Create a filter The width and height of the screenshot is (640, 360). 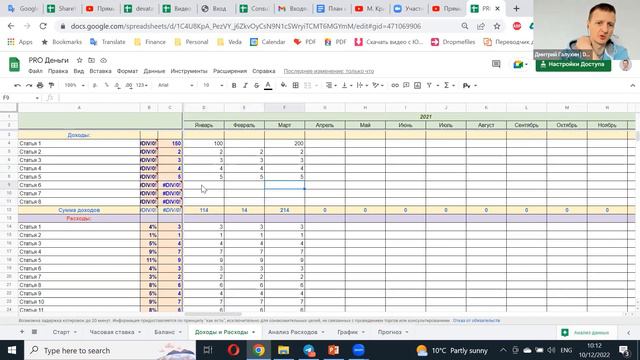pos(429,85)
